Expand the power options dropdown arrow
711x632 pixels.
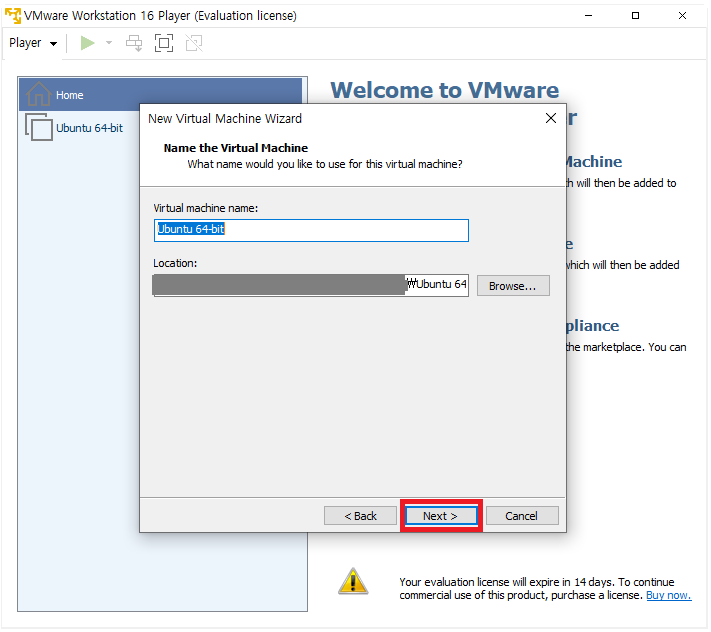[x=109, y=43]
